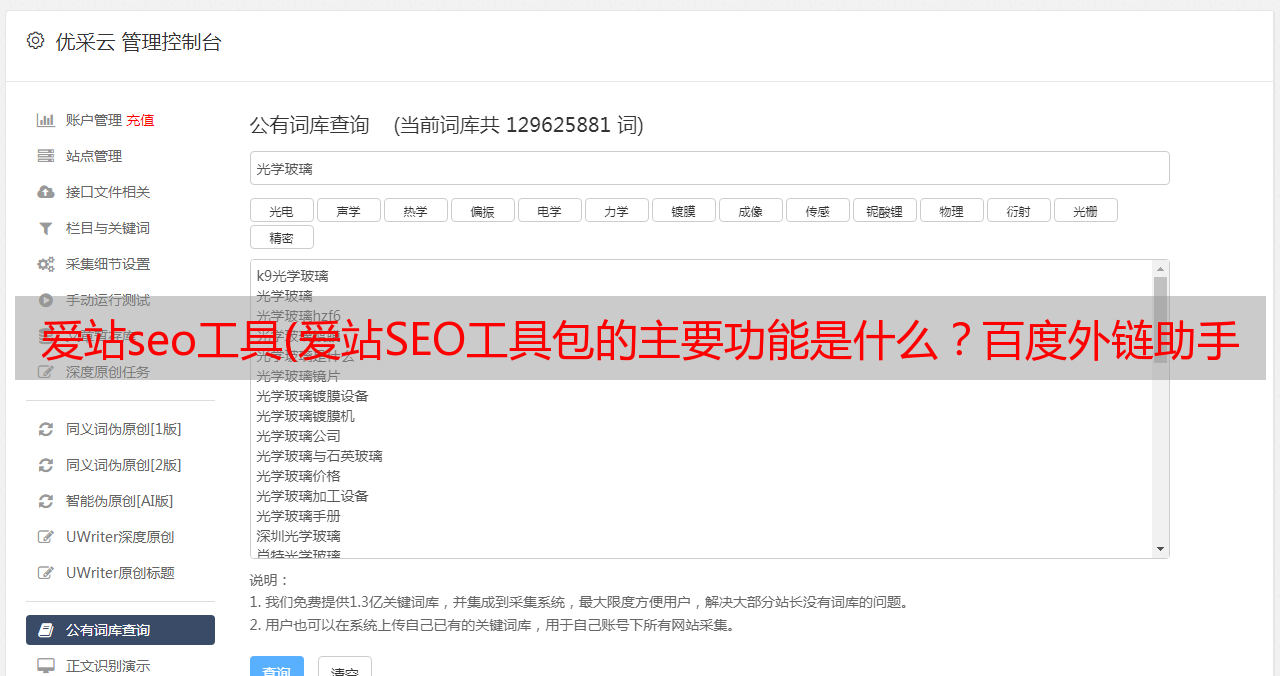This screenshot has height=676, width=1280.
Task: Click the 光学玻璃镀膜设备 result line
Action: (312, 396)
